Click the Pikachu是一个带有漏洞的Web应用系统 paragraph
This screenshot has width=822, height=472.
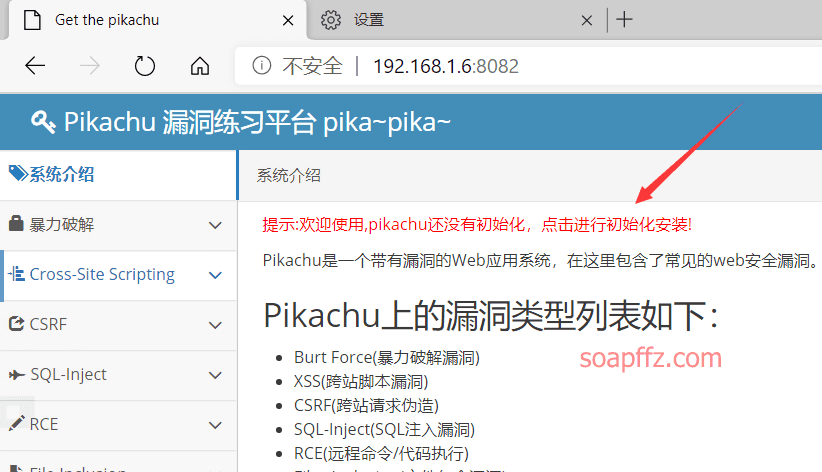click(540, 260)
